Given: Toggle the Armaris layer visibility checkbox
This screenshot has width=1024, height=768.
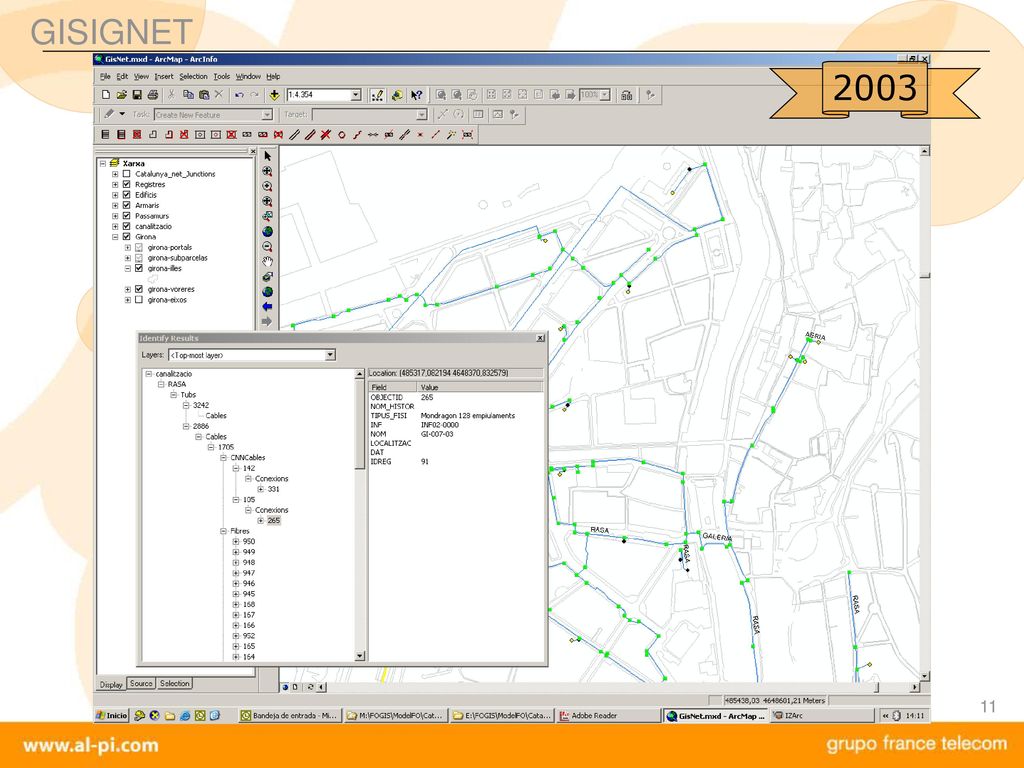Looking at the screenshot, I should point(127,206).
